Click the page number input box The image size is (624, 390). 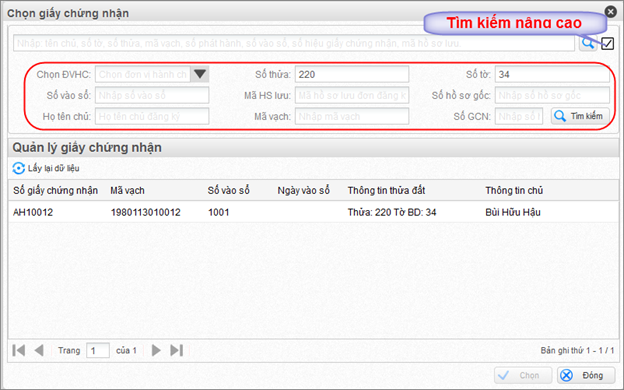pyautogui.click(x=98, y=351)
